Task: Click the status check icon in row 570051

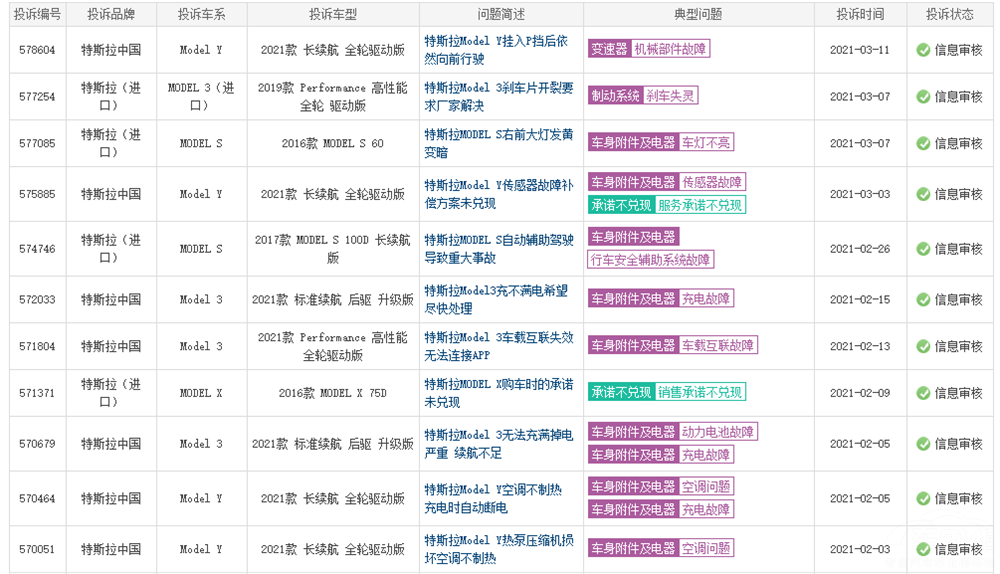Action: point(923,549)
